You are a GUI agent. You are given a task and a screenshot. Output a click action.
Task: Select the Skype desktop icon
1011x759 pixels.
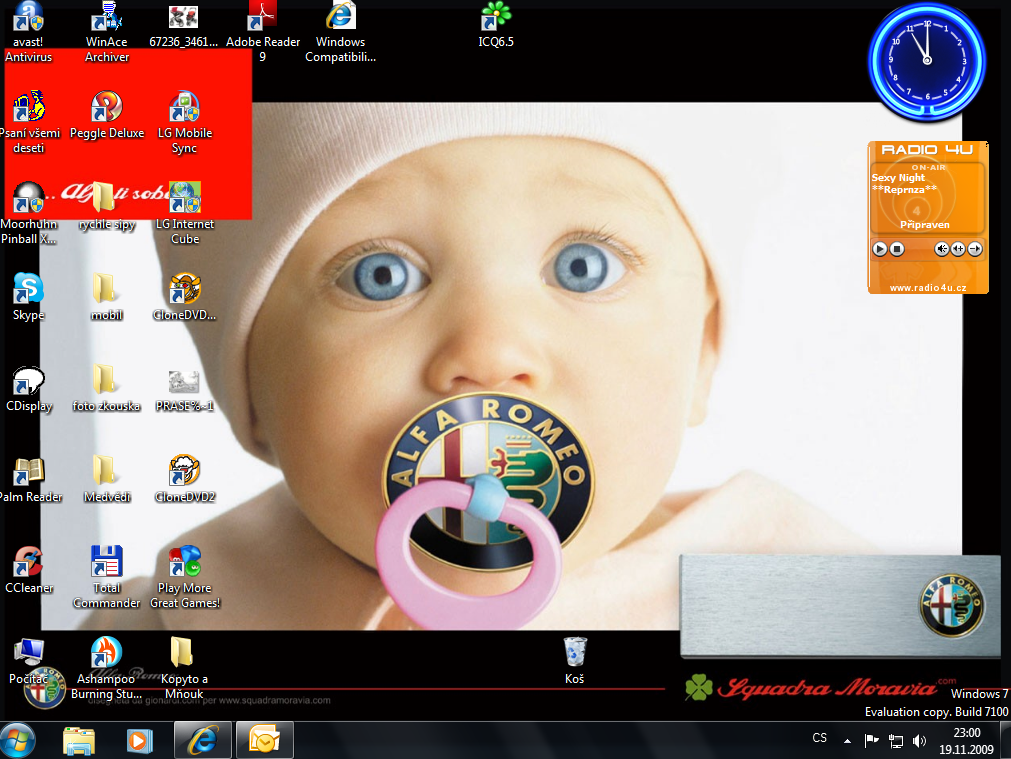point(28,289)
